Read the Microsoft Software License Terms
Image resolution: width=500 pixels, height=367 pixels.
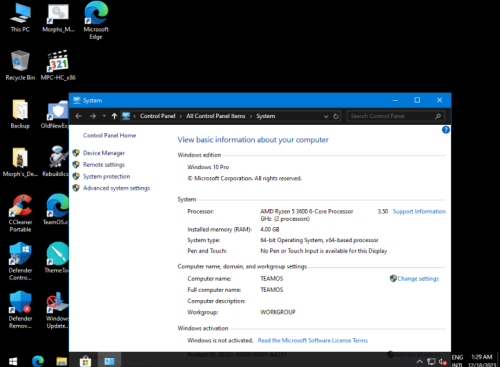click(313, 340)
